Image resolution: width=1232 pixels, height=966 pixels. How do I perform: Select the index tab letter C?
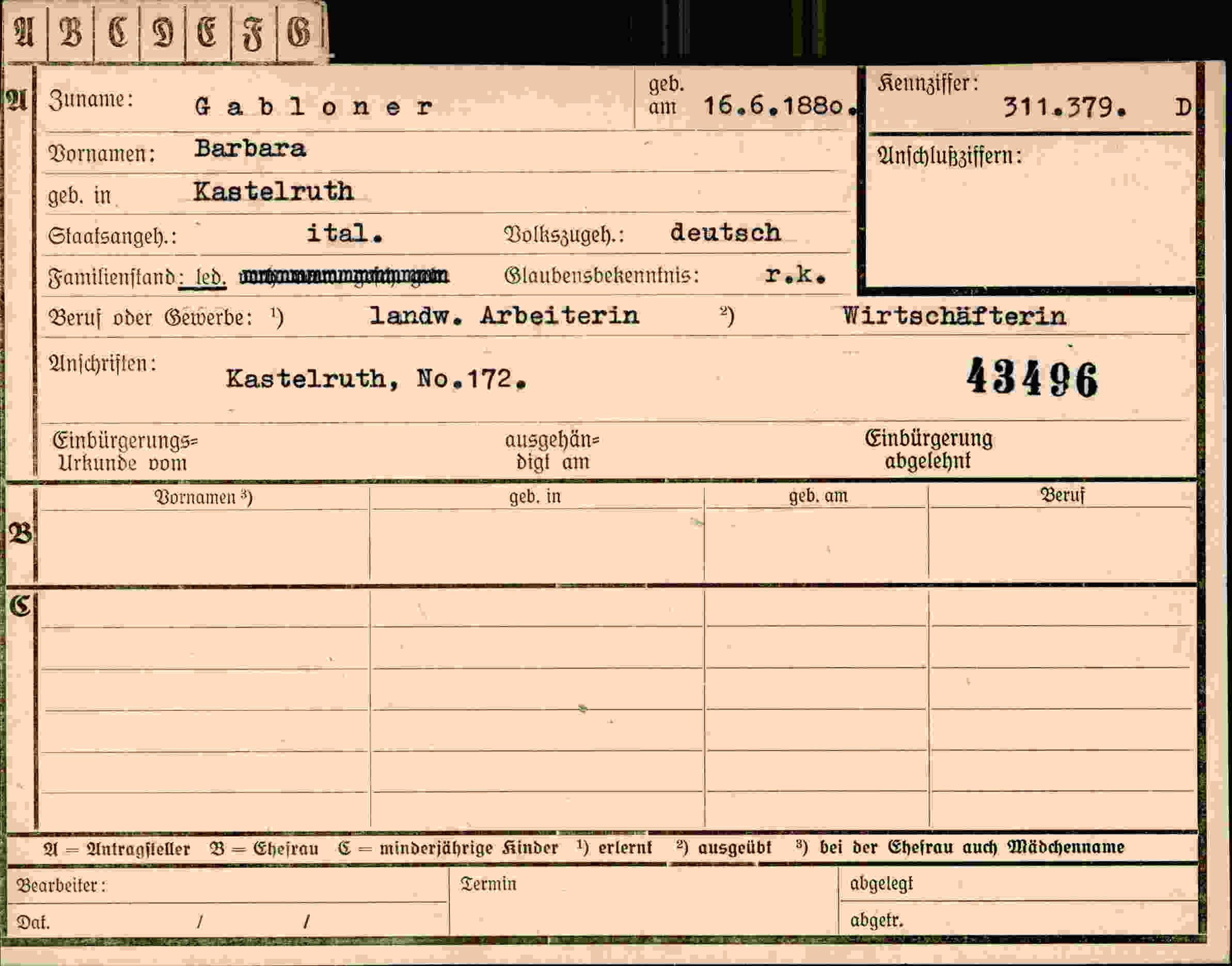(117, 31)
